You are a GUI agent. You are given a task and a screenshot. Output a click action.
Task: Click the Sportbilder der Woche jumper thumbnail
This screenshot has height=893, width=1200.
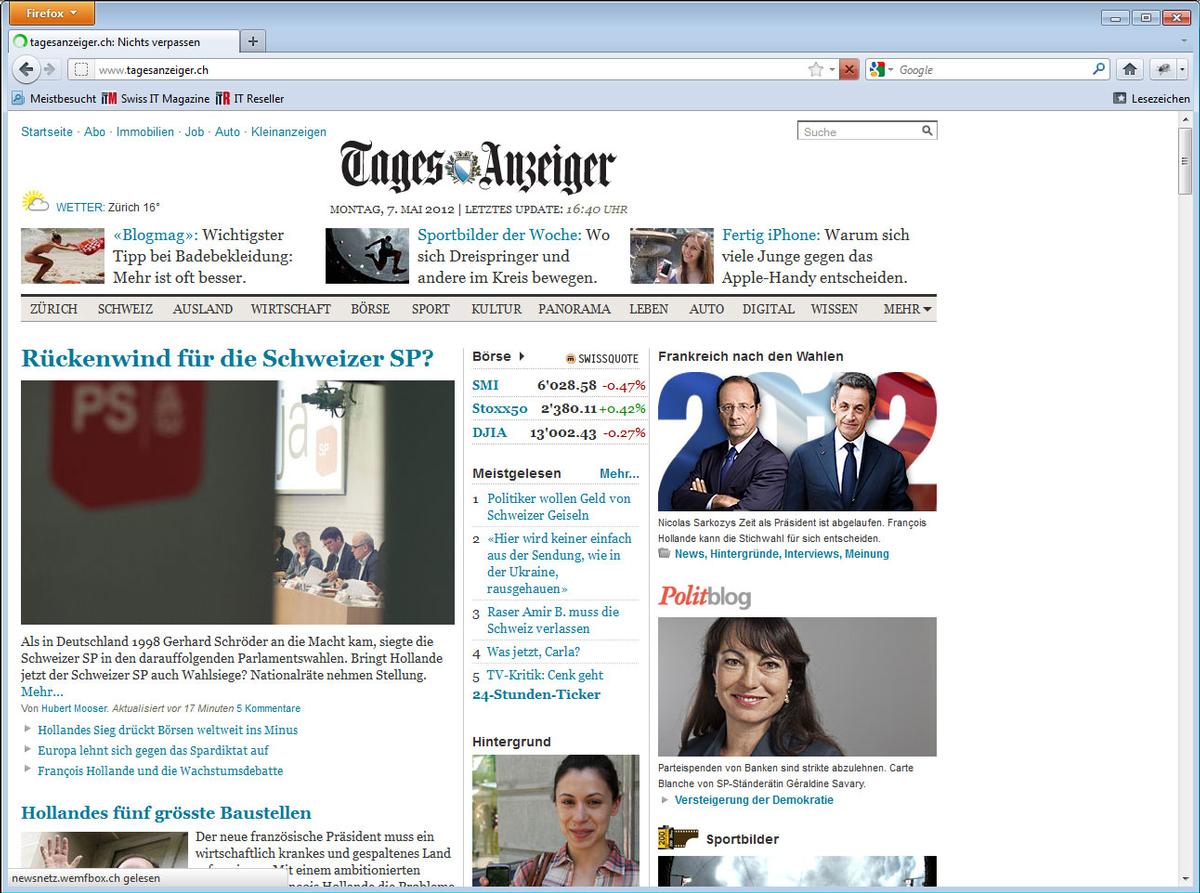pos(367,256)
